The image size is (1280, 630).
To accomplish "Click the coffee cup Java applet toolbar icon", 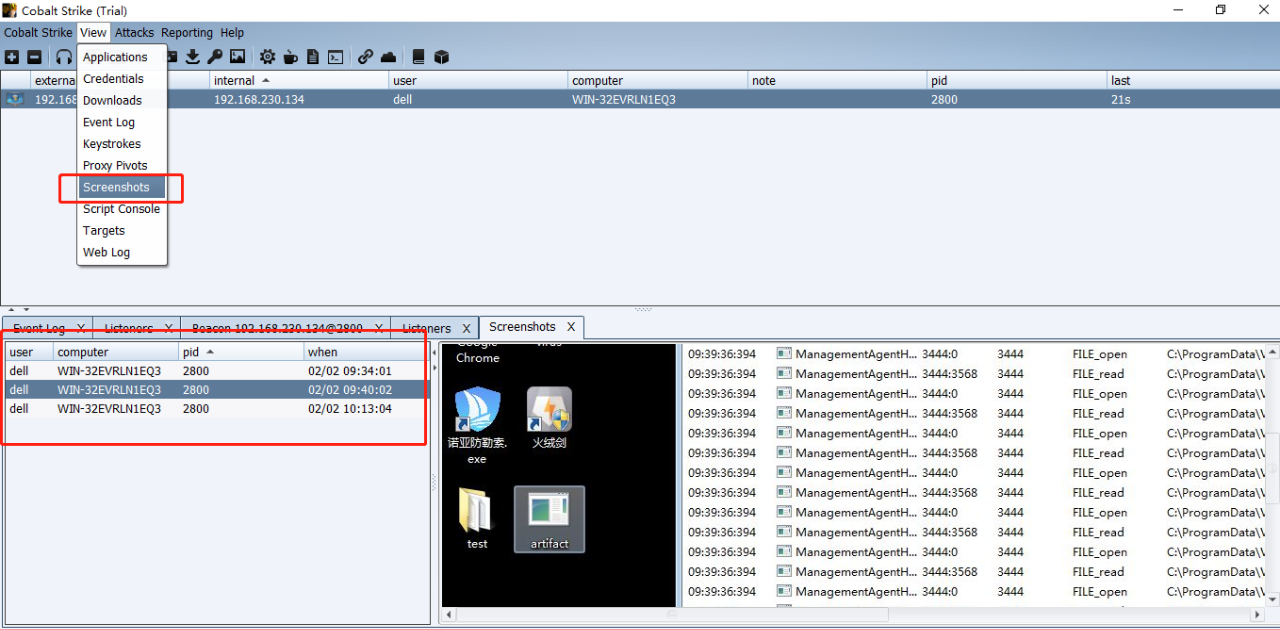I will pyautogui.click(x=291, y=57).
